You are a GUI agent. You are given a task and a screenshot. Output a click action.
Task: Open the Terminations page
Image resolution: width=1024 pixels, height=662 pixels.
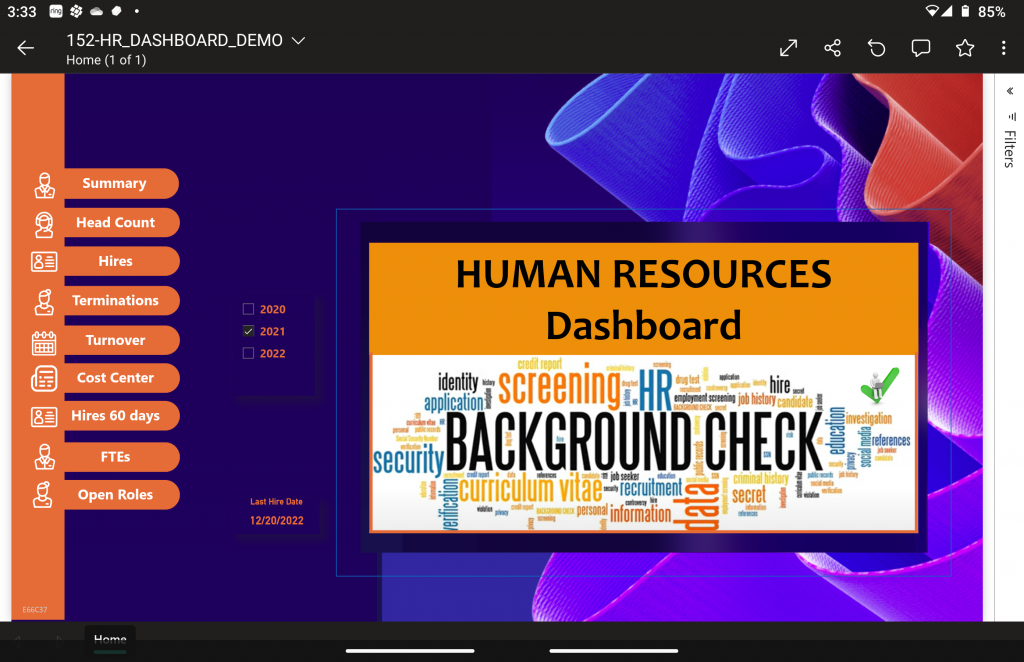coord(115,301)
